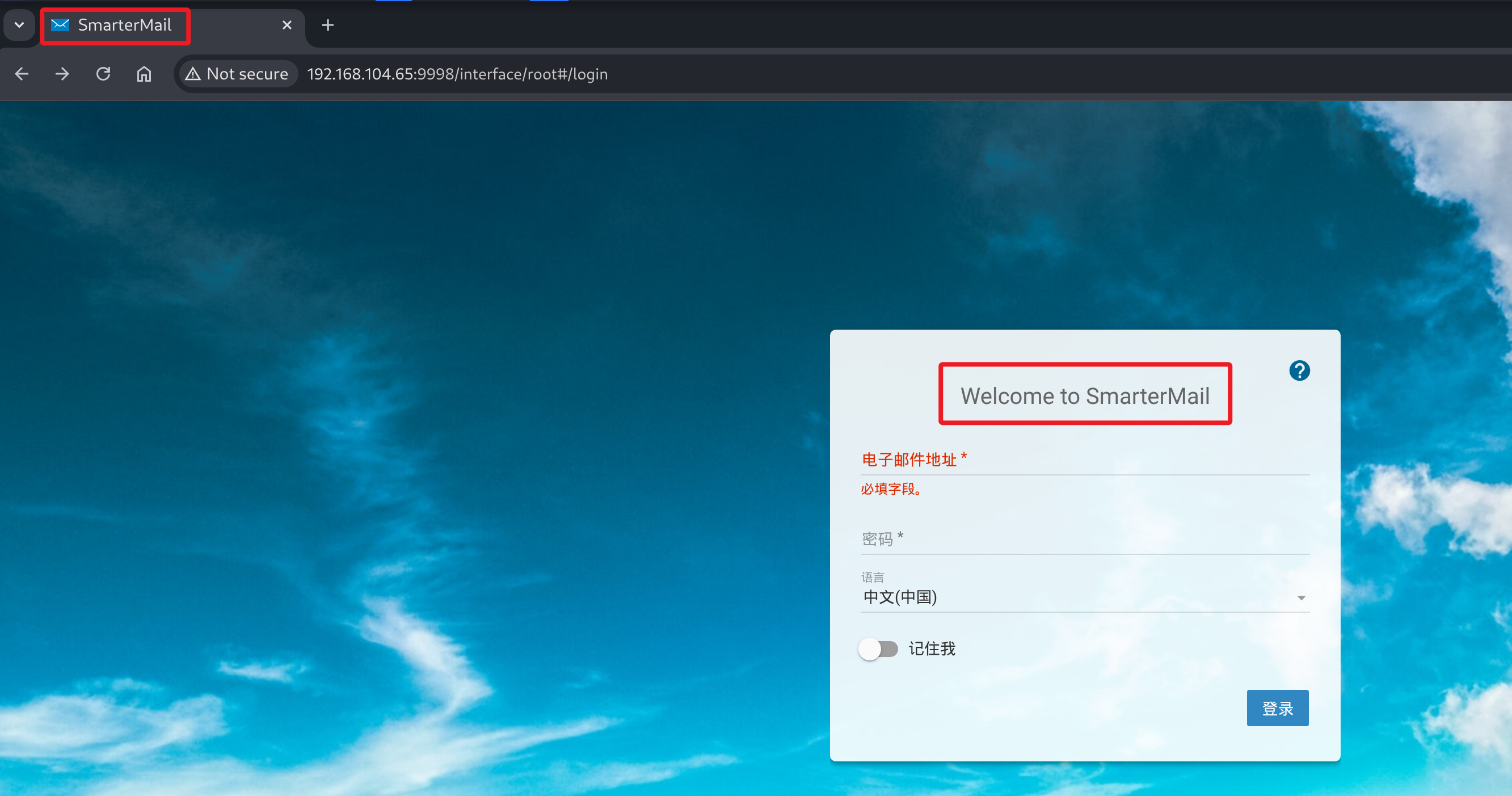Go to the browser home page

(x=144, y=74)
